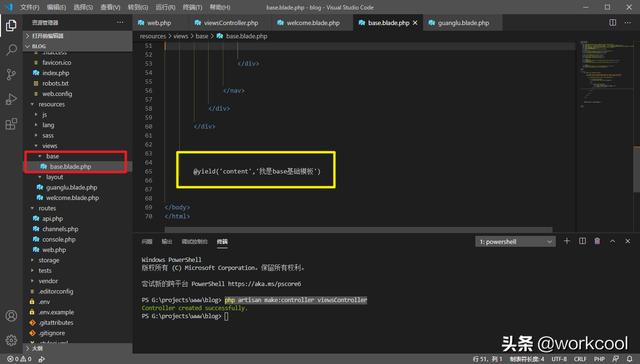The width and height of the screenshot is (640, 364).
Task: Open base.blade.php in the file tree
Action: pyautogui.click(x=70, y=166)
